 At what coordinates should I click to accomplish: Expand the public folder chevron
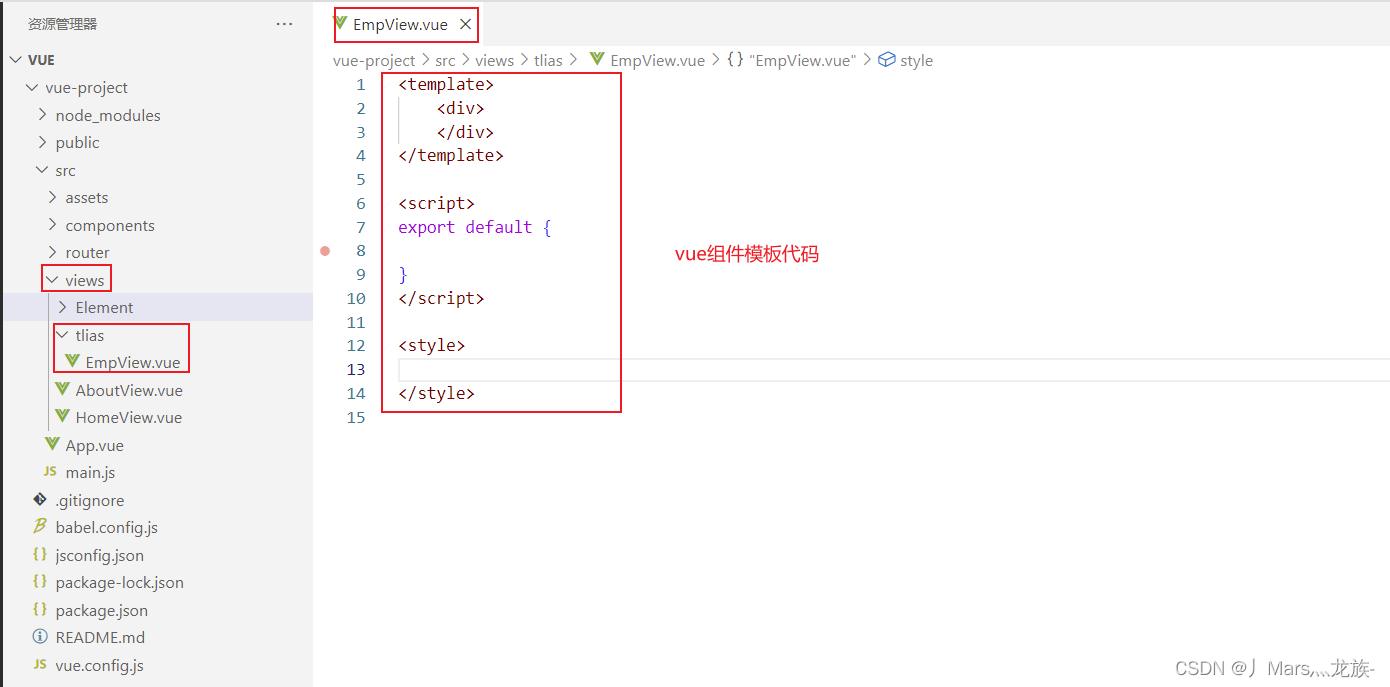[43, 143]
